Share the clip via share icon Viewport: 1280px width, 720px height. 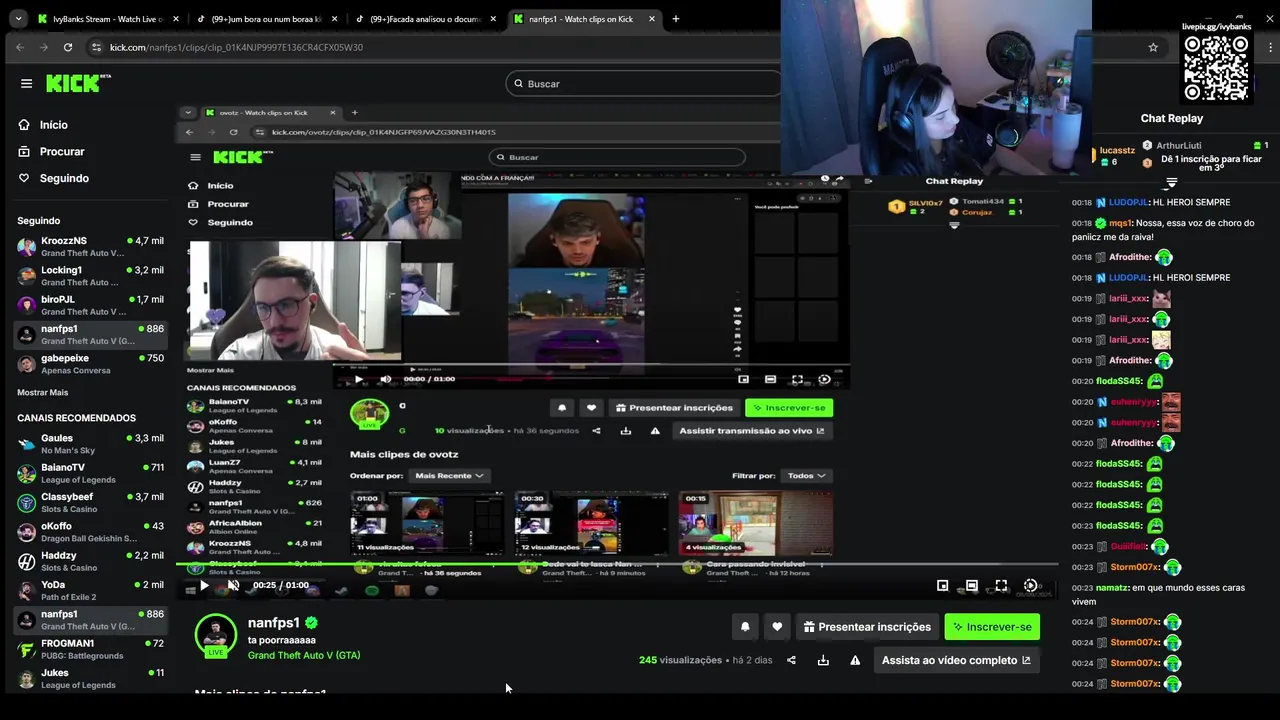[x=791, y=660]
